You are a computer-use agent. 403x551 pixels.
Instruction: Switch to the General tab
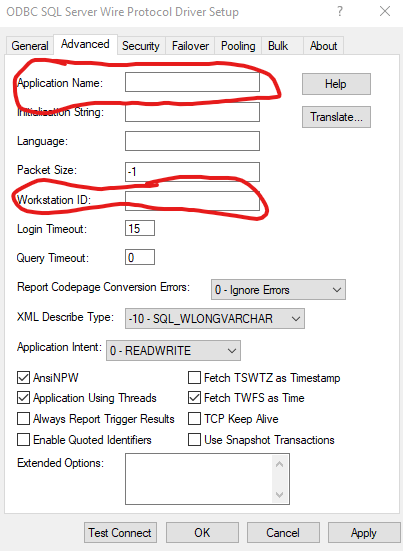click(x=30, y=46)
